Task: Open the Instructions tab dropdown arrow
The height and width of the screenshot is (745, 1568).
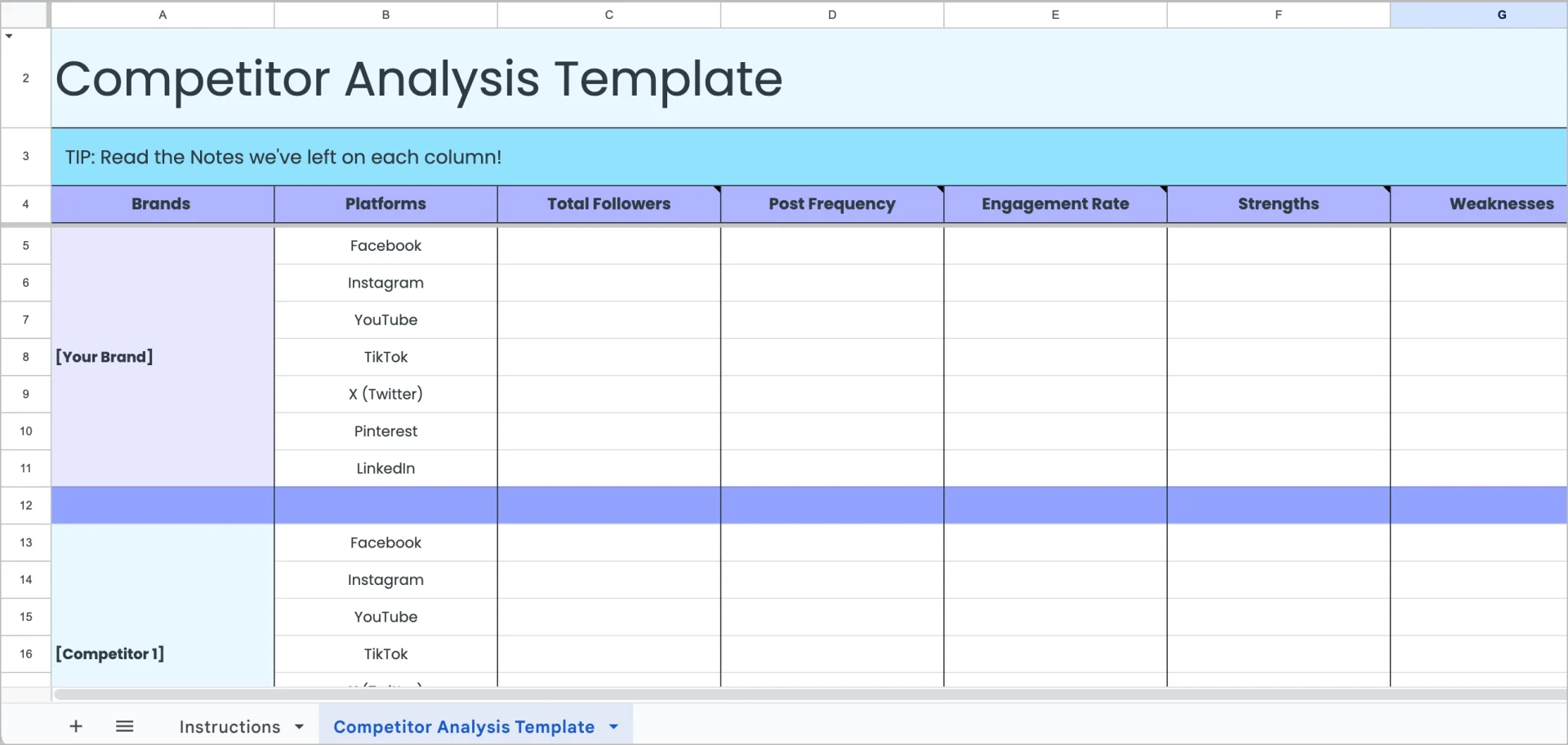Action: tap(300, 727)
